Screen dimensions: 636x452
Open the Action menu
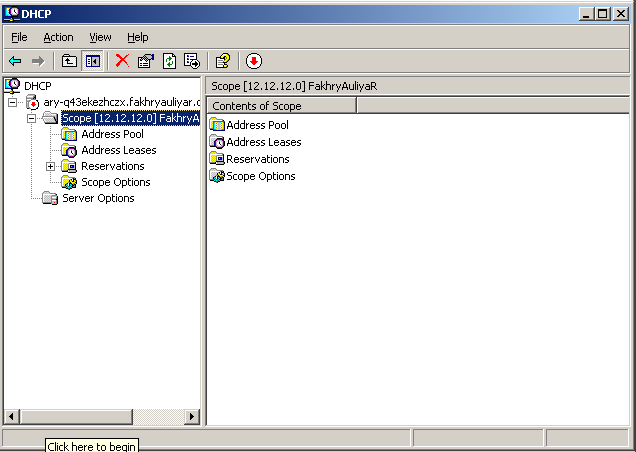[x=58, y=37]
